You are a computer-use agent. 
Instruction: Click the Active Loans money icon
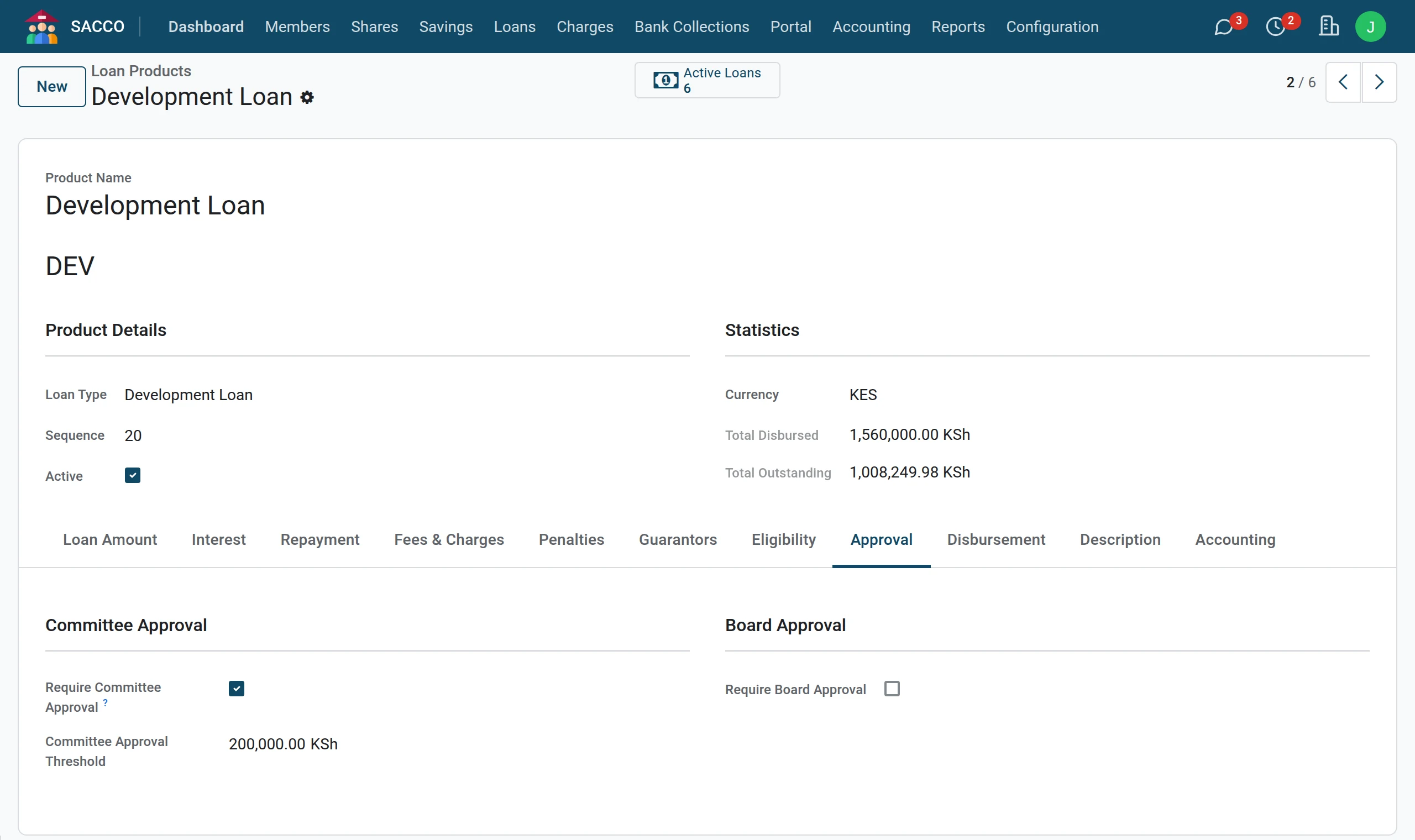(665, 80)
